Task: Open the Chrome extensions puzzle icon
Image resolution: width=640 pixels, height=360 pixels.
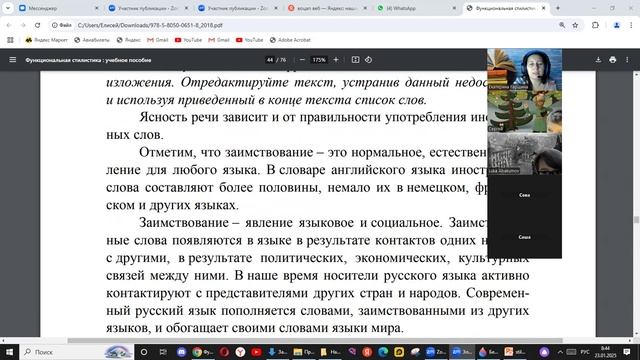Action: [596, 25]
